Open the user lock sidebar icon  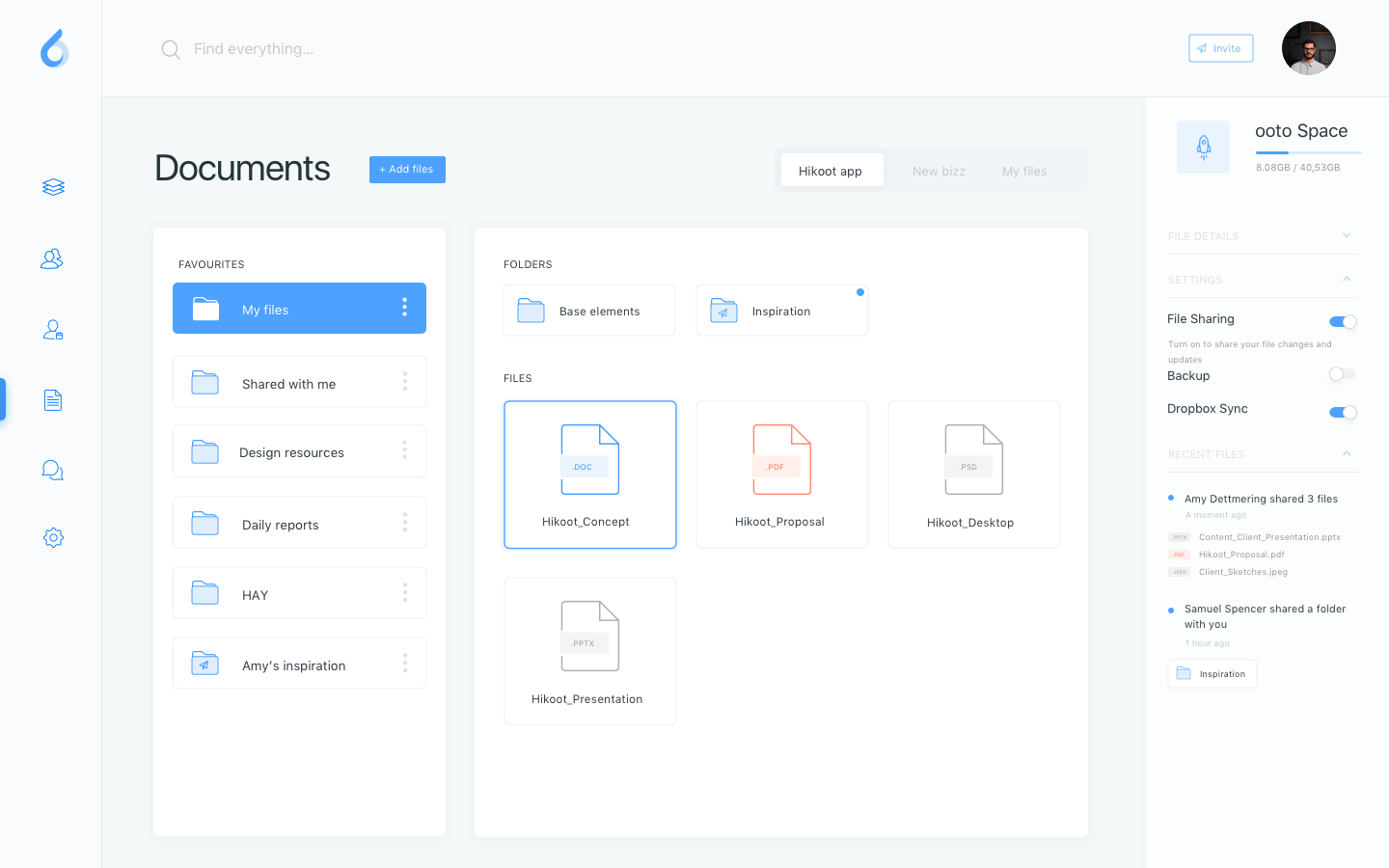[53, 330]
